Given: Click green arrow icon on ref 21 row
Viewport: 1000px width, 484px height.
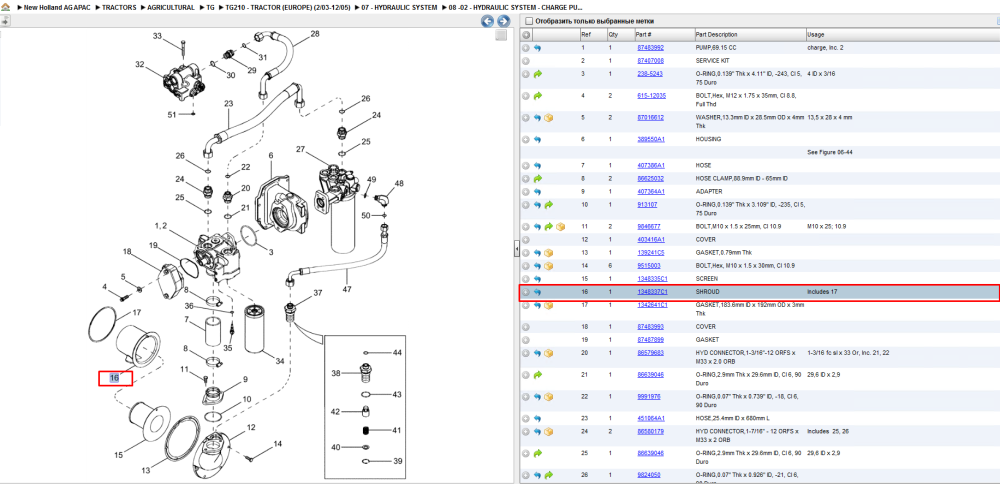Looking at the screenshot, I should [537, 374].
